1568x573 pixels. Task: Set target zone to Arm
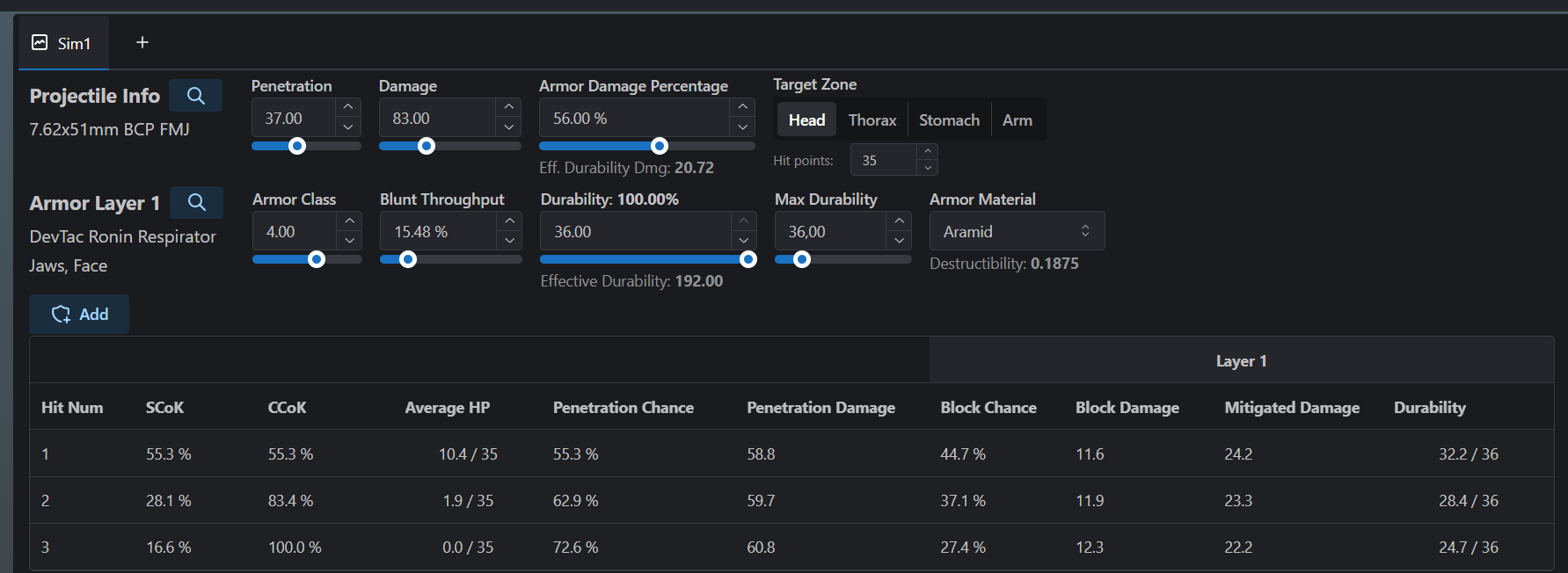(1017, 120)
